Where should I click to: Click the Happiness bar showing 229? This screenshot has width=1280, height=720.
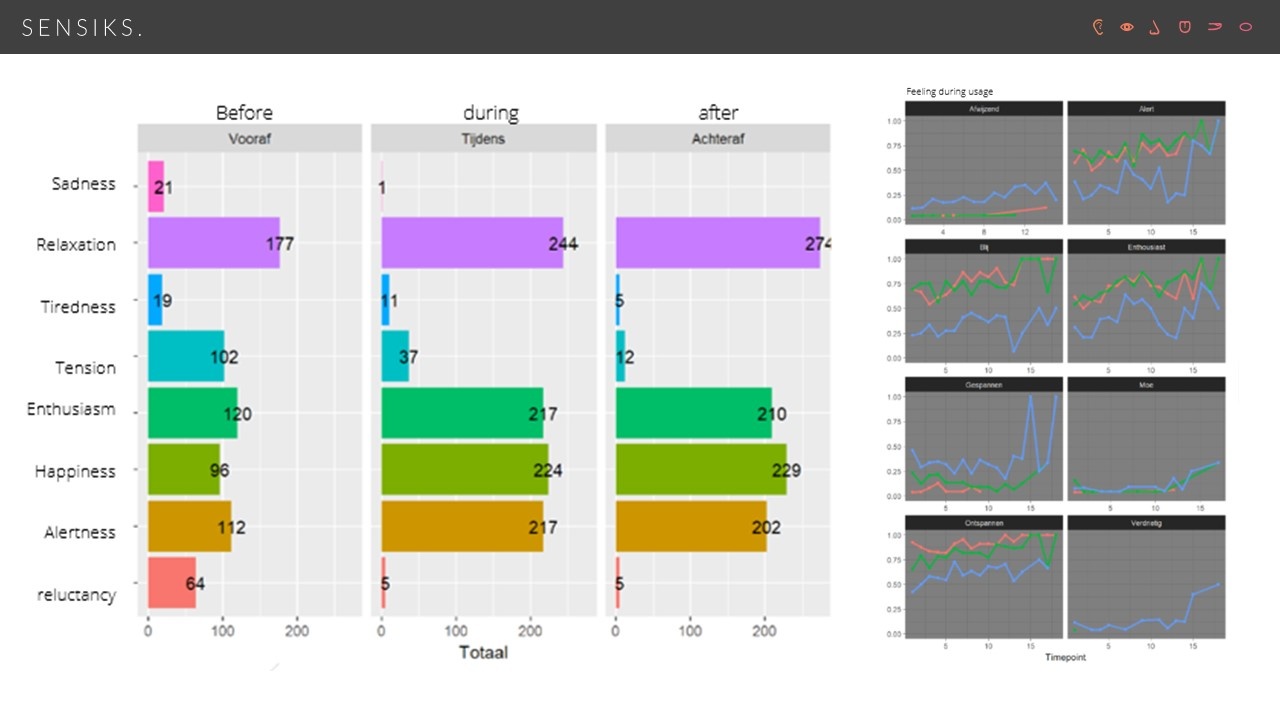(700, 470)
